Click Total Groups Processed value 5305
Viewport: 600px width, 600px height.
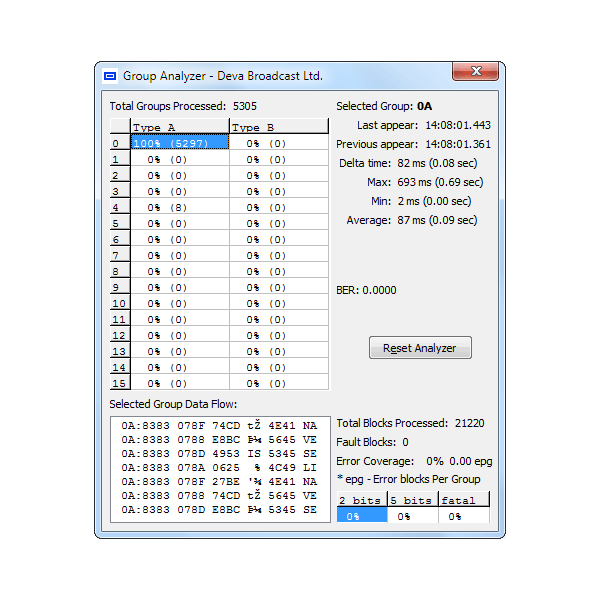point(245,106)
